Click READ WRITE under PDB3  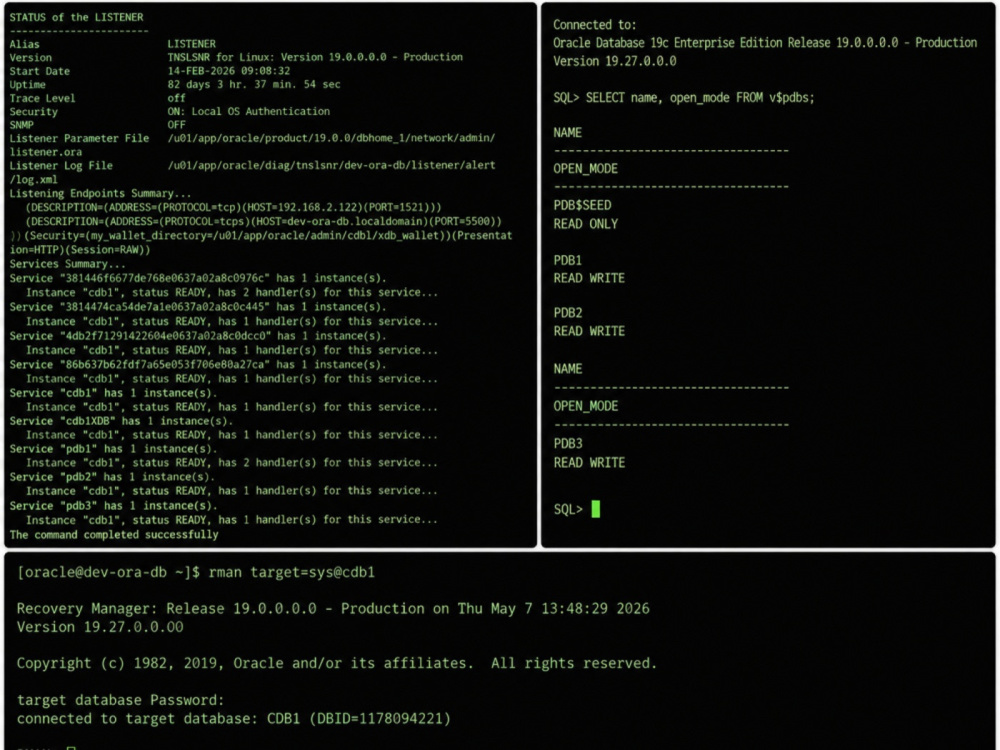click(x=589, y=462)
